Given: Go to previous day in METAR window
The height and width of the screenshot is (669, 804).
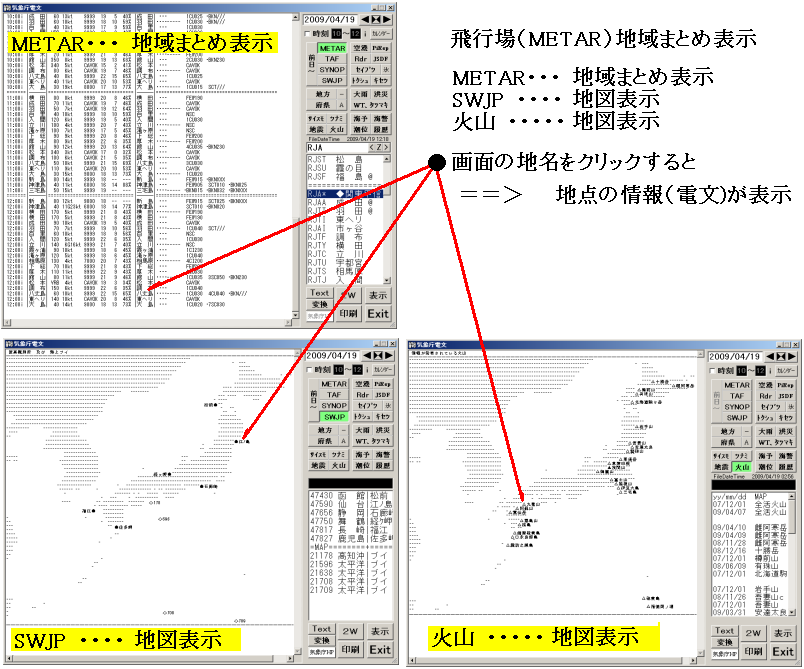Looking at the screenshot, I should tap(365, 19).
